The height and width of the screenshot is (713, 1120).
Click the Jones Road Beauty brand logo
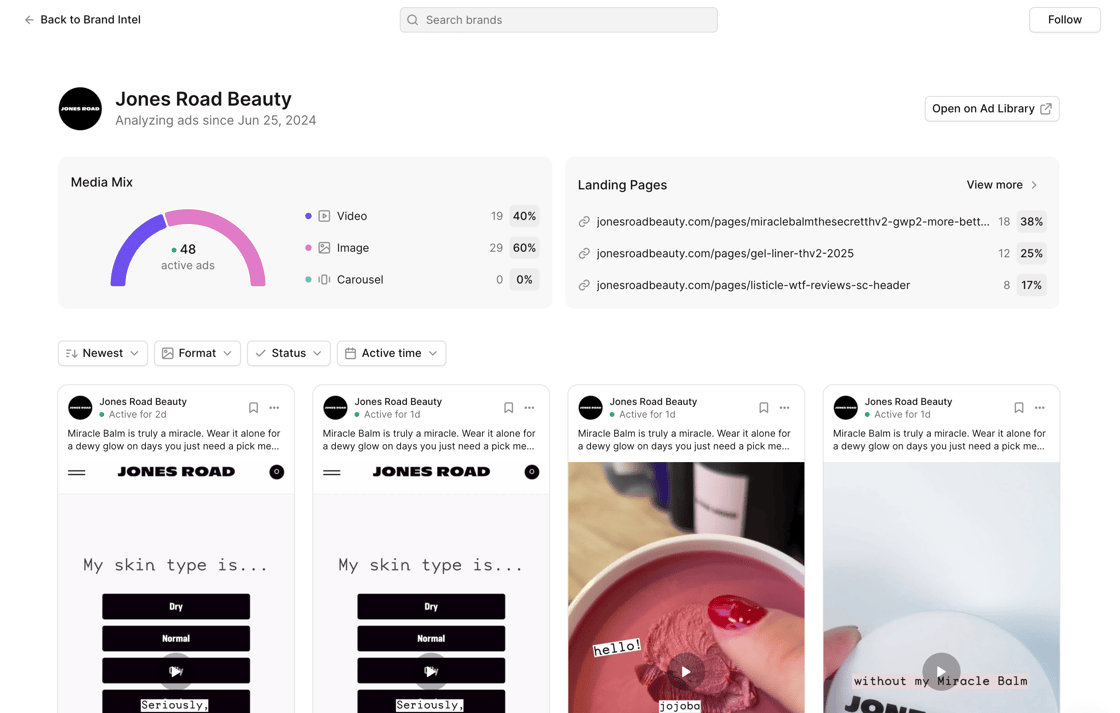(80, 109)
